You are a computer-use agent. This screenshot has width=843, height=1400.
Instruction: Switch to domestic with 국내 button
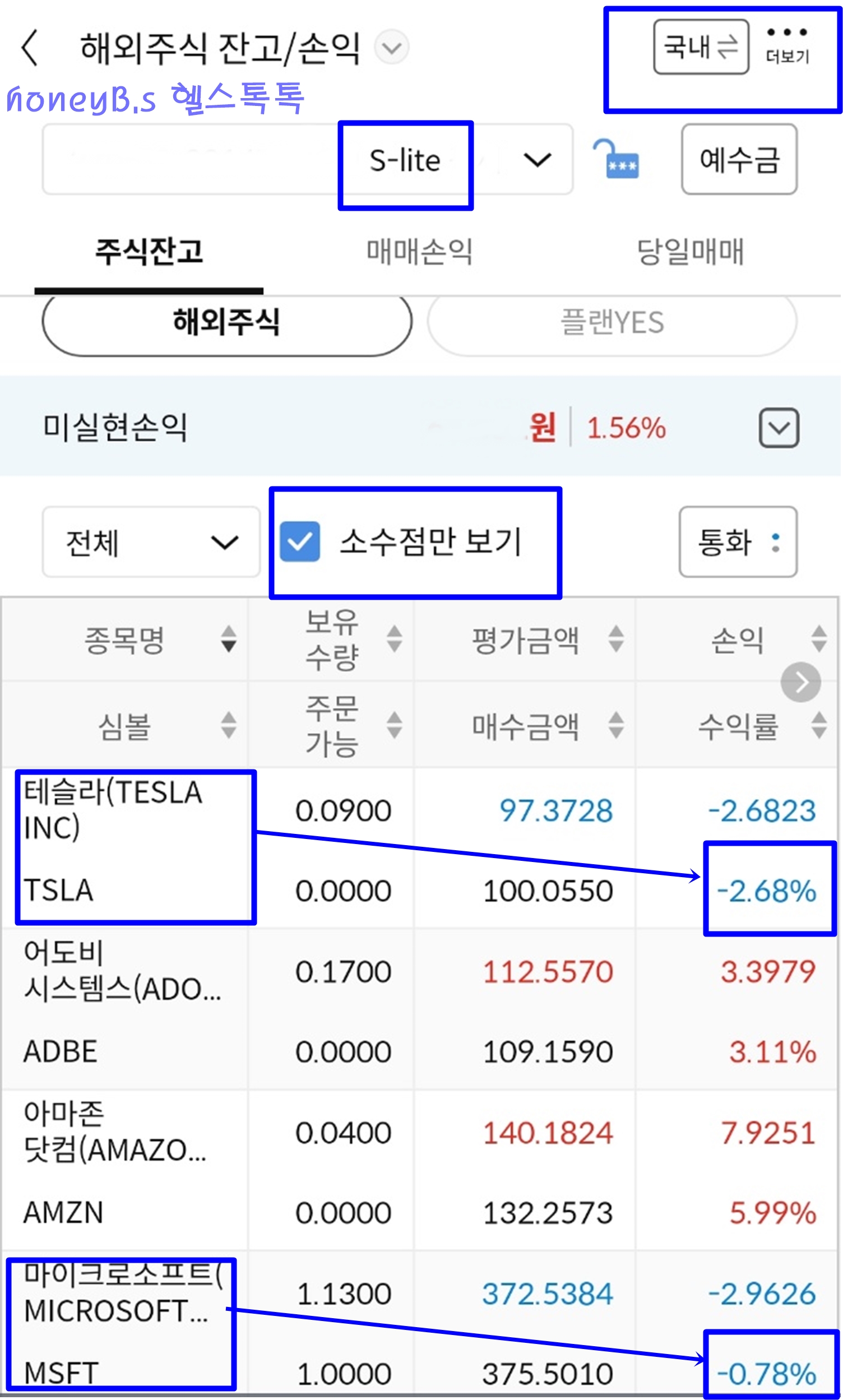pos(702,47)
